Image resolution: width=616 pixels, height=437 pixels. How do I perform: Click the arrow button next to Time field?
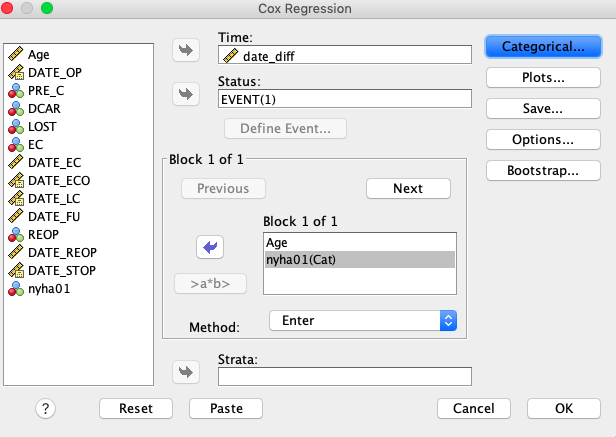coord(186,50)
